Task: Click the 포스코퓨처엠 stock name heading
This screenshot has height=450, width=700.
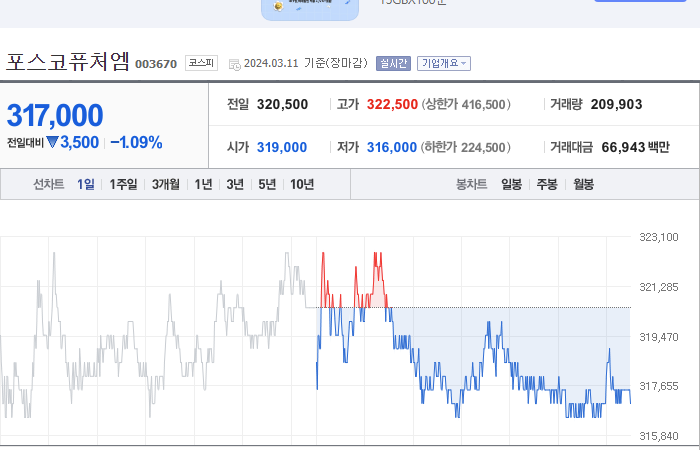Action: pyautogui.click(x=68, y=61)
